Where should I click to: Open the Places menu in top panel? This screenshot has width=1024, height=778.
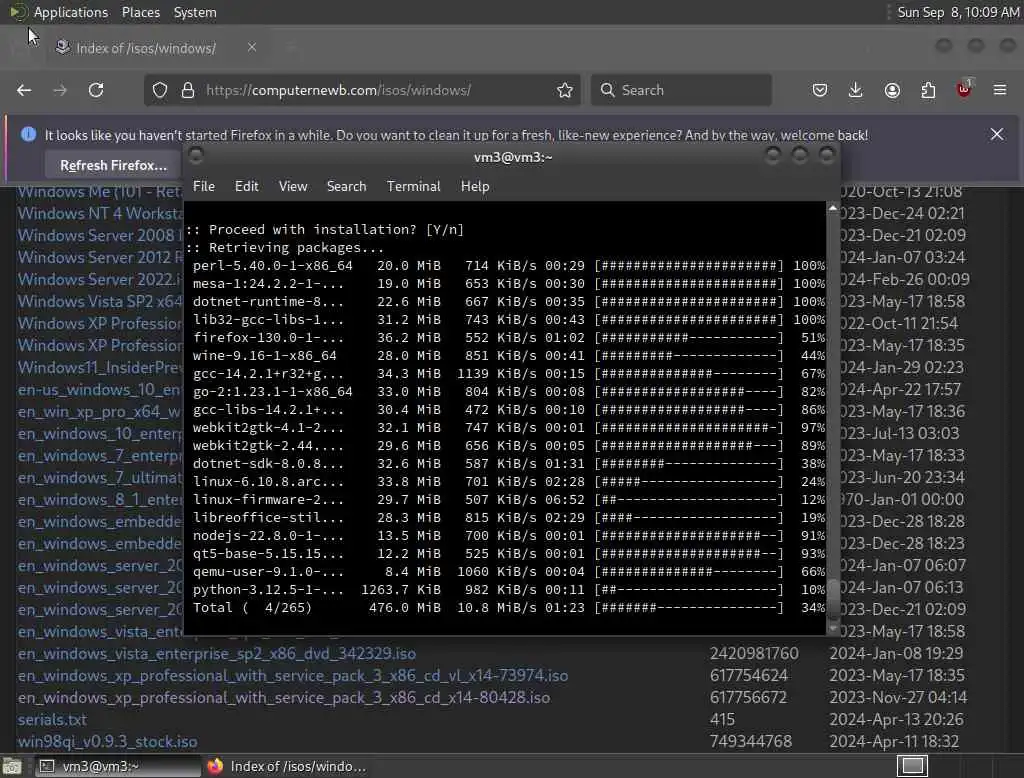pyautogui.click(x=140, y=12)
